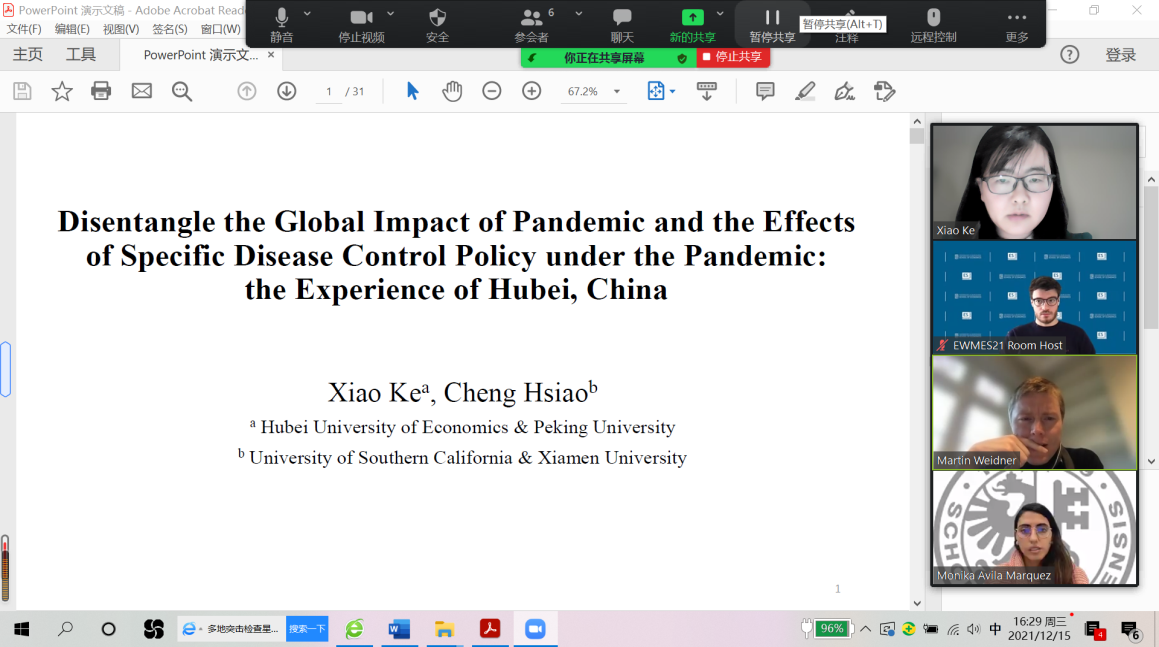The height and width of the screenshot is (647, 1159).
Task: Click the red 停止共享 button
Action: 733,57
